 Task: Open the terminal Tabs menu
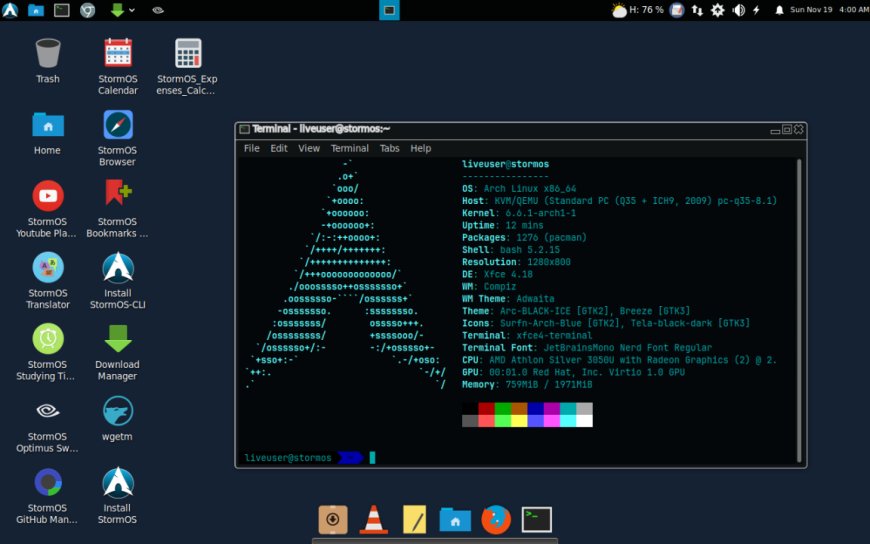pos(390,148)
